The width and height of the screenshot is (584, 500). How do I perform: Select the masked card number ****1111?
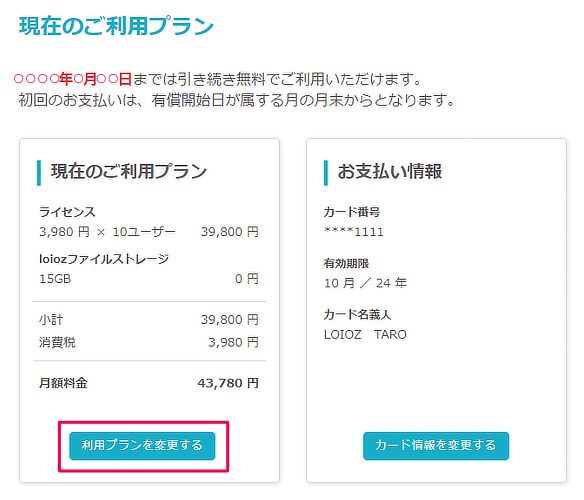(x=353, y=232)
